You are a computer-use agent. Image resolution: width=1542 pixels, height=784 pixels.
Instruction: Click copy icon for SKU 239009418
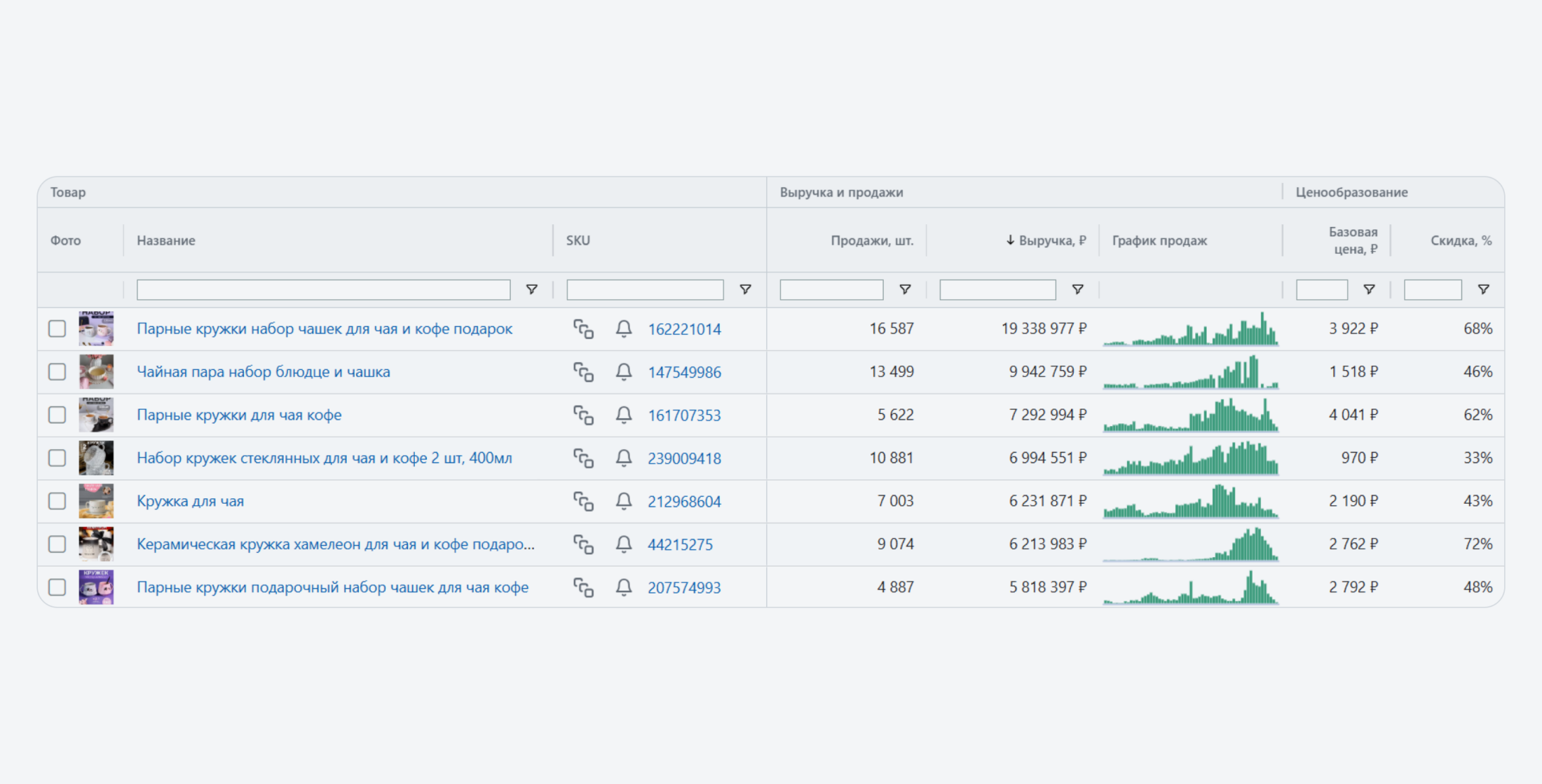click(583, 458)
